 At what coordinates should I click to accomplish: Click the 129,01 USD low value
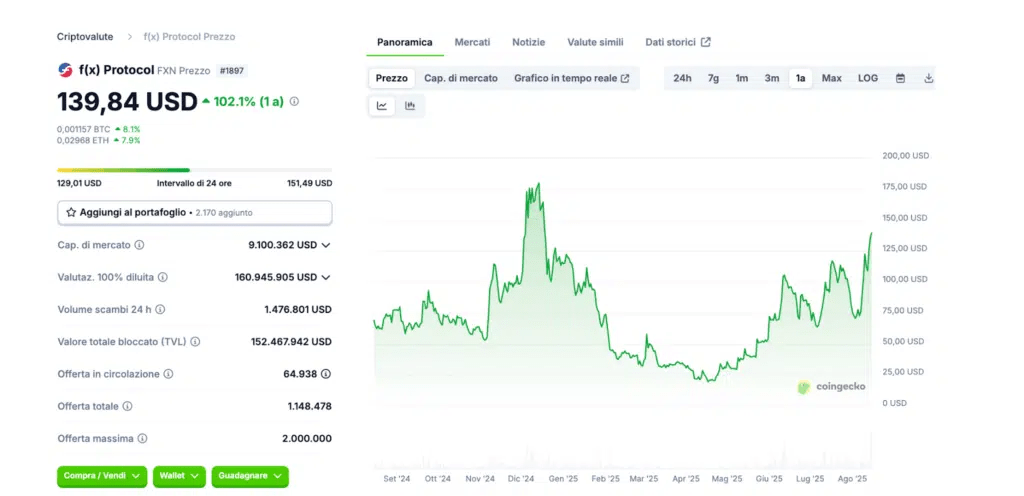pos(79,183)
